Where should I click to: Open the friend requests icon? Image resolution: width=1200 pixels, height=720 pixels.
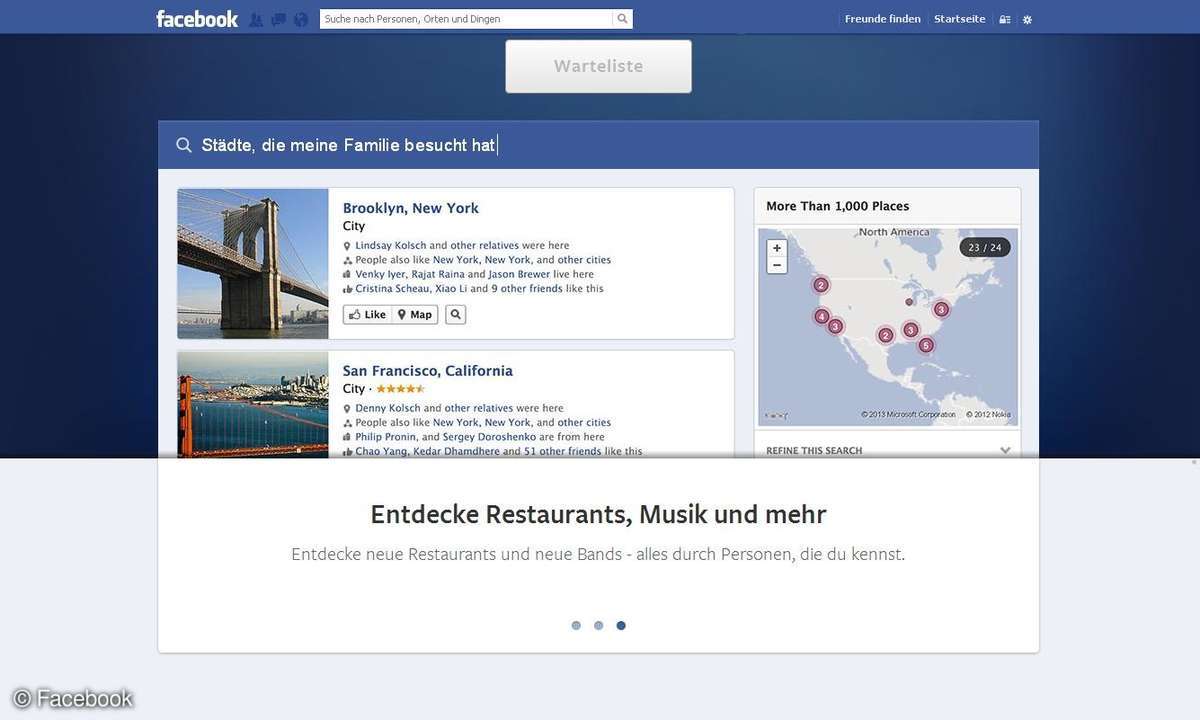(x=256, y=19)
